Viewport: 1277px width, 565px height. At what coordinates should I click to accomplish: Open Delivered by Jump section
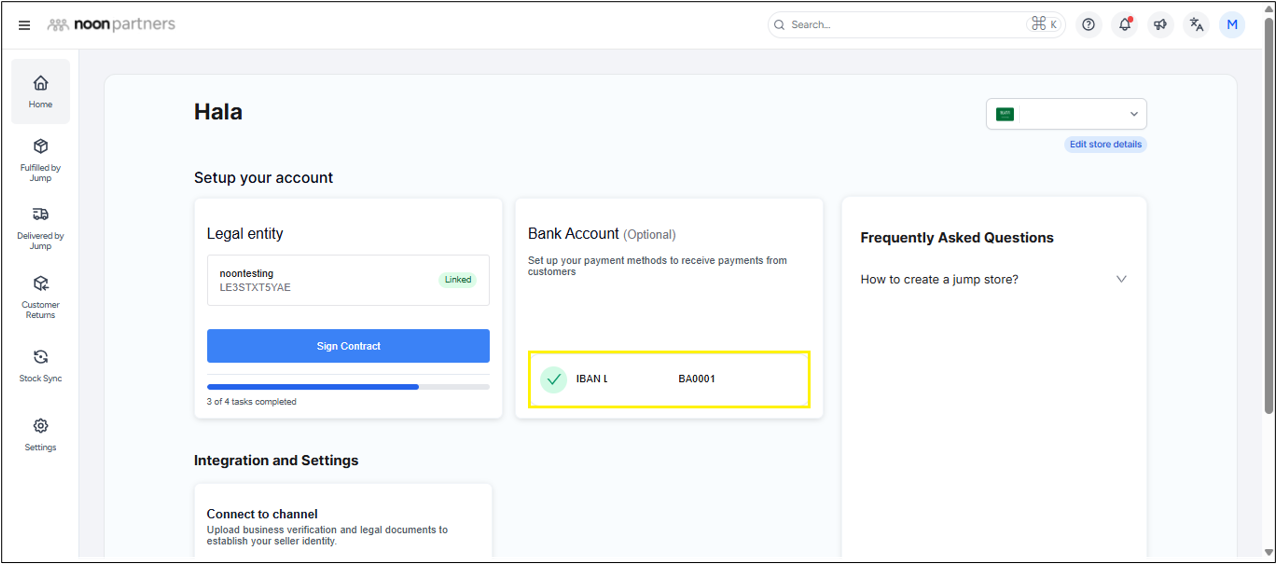pyautogui.click(x=40, y=227)
